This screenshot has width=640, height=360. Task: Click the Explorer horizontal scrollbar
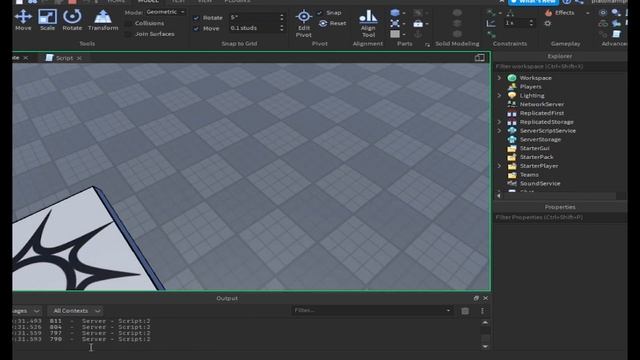tap(557, 196)
